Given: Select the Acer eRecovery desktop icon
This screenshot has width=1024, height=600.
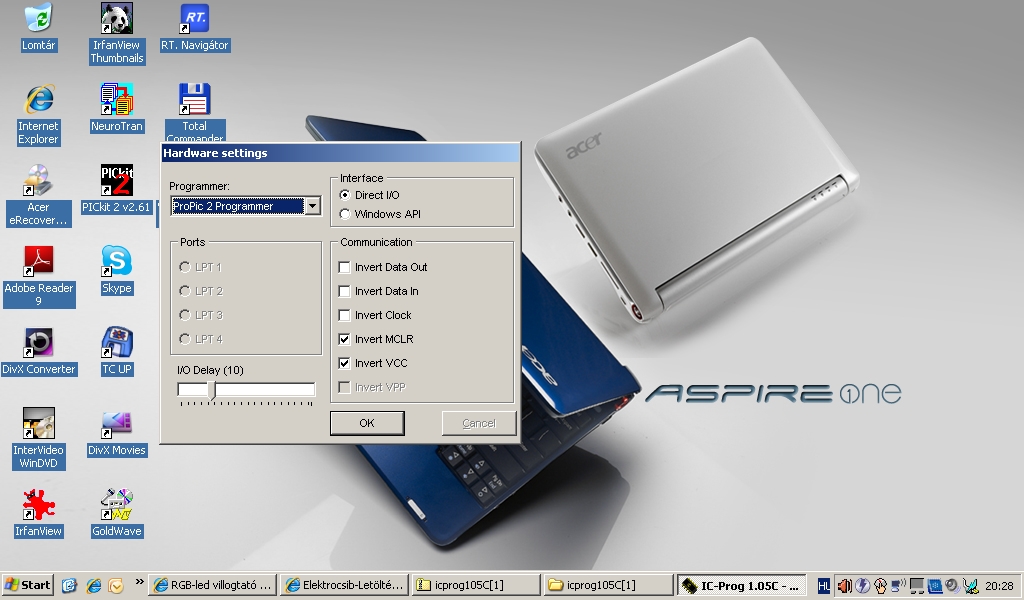Looking at the screenshot, I should point(38,195).
